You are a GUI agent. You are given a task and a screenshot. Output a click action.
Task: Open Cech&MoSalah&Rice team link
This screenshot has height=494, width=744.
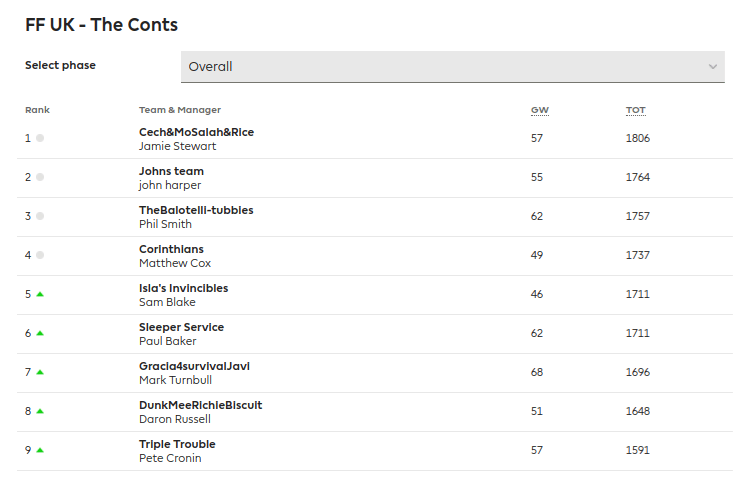tap(196, 132)
